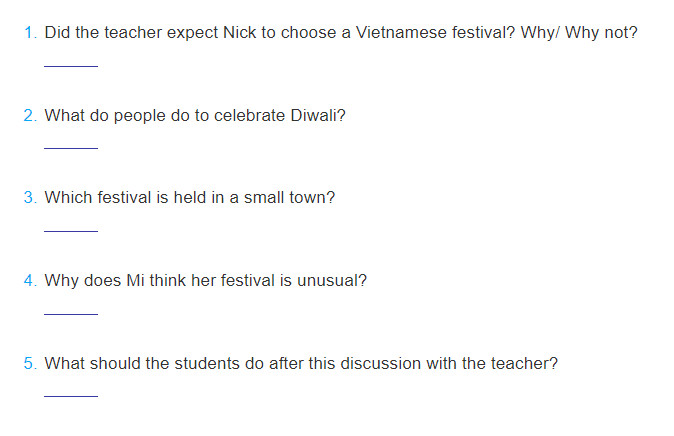Click the question about students after the discussion
Screen dimensions: 674x436
(x=301, y=364)
